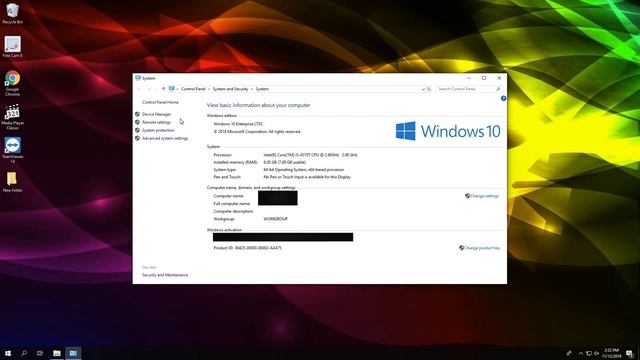Screen dimensions: 640x360
Task: Open the Windows Start menu
Action: click(x=8, y=353)
